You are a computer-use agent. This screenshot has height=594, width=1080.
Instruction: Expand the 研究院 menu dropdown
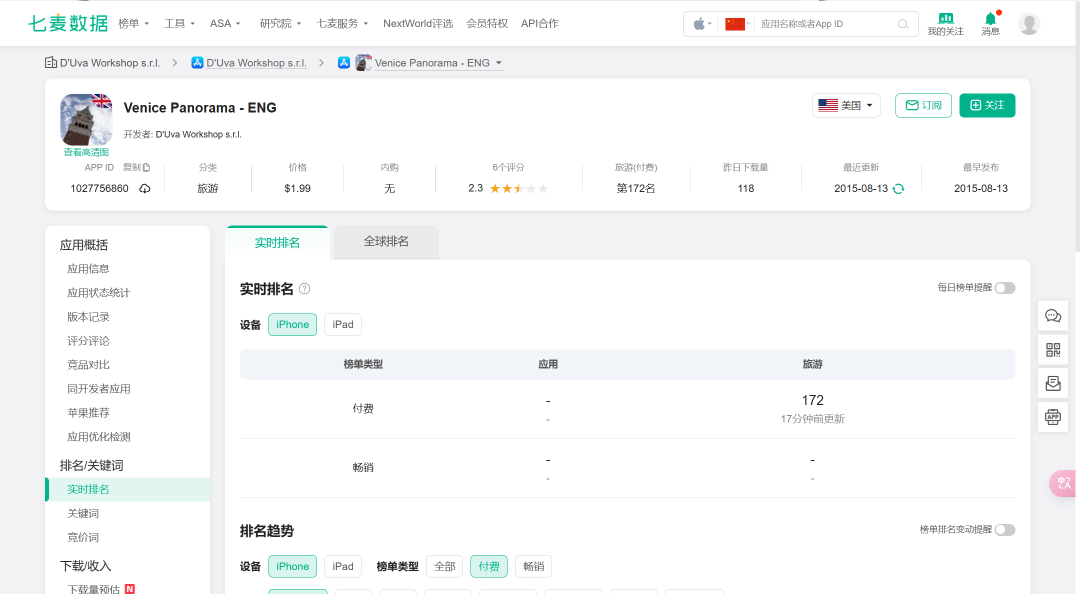(280, 23)
